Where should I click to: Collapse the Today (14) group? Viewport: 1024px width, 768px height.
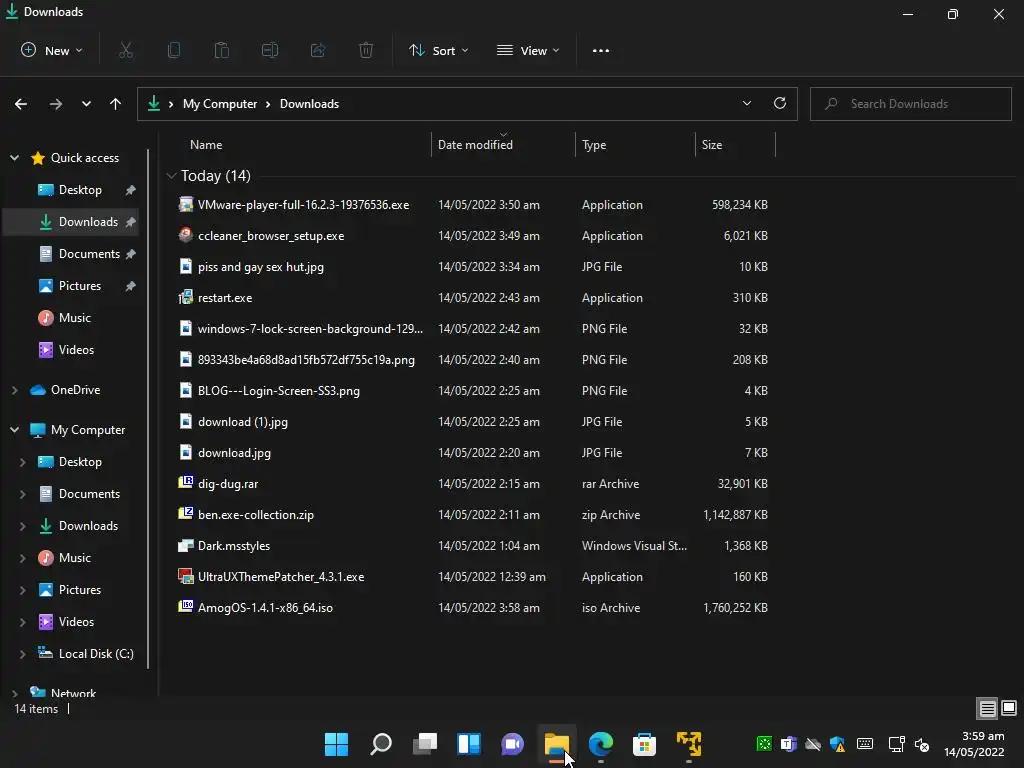click(171, 176)
